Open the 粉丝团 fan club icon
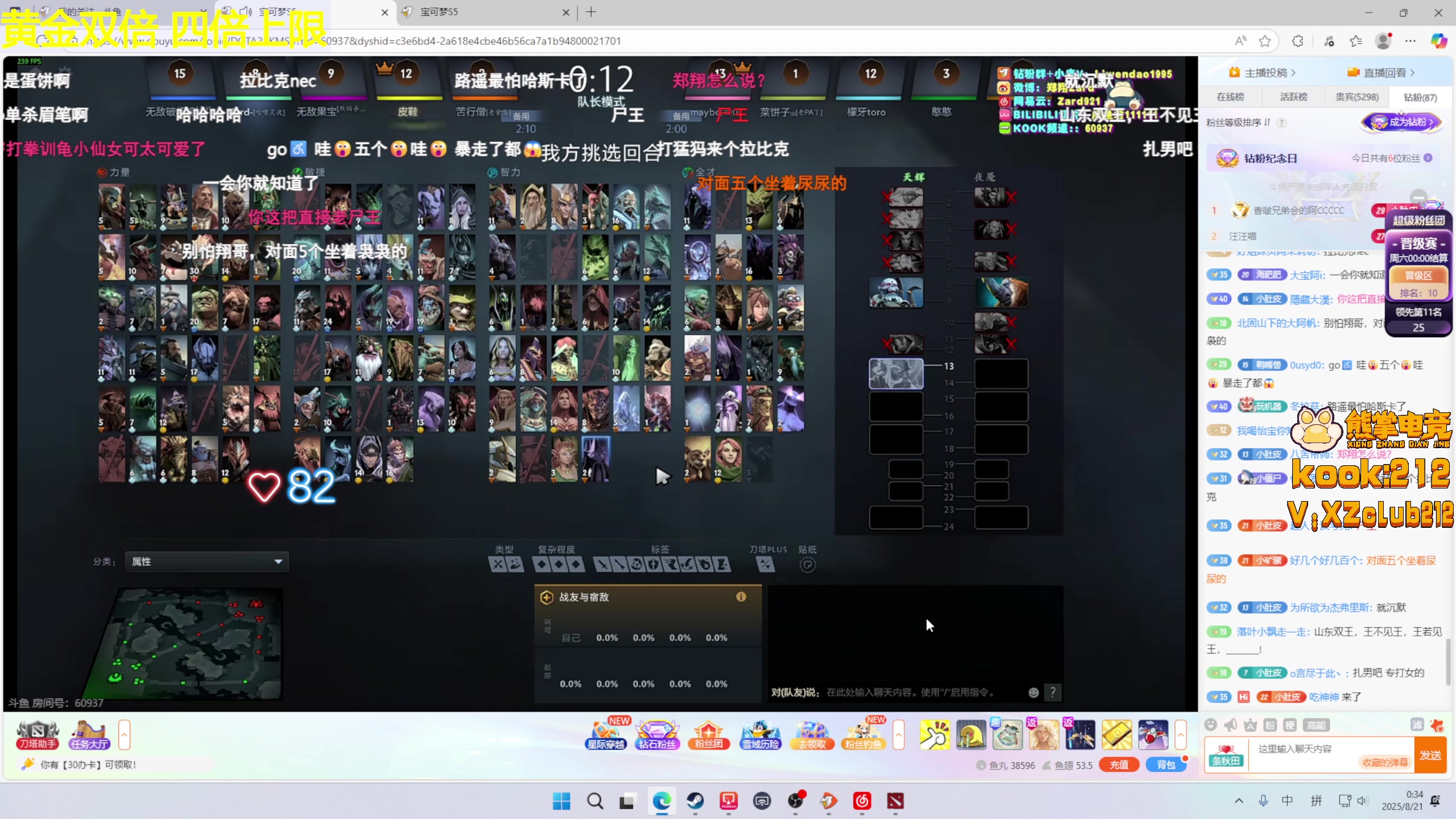Viewport: 1456px width, 819px height. click(x=709, y=735)
